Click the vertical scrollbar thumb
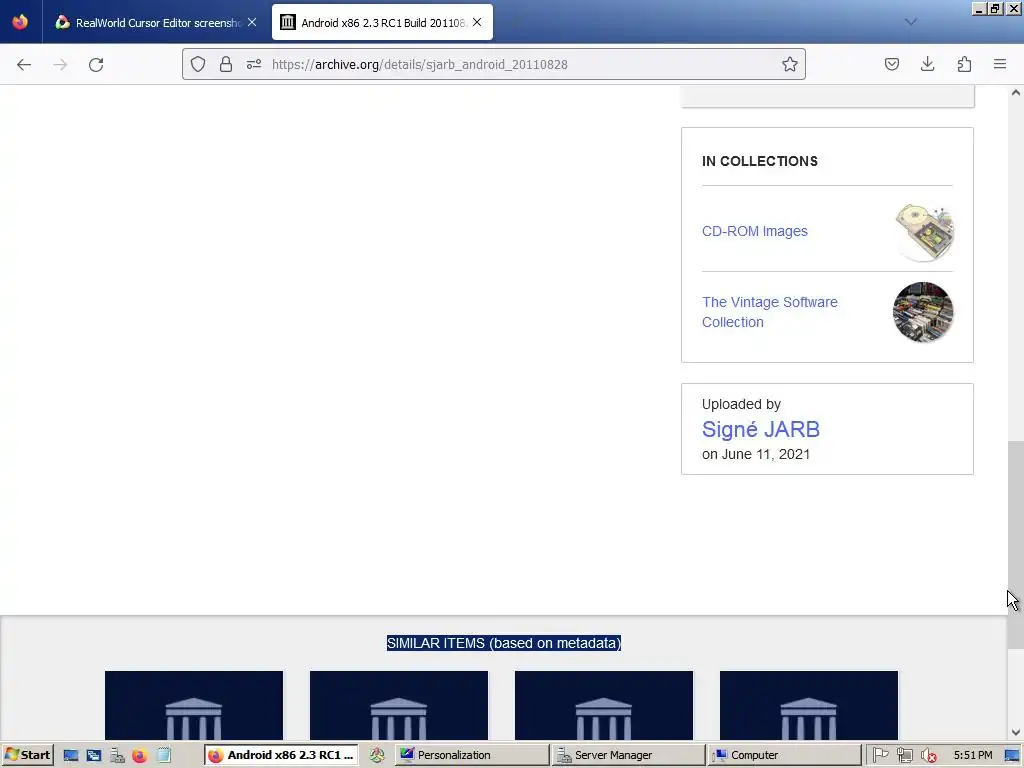The image size is (1024, 768). click(1016, 545)
